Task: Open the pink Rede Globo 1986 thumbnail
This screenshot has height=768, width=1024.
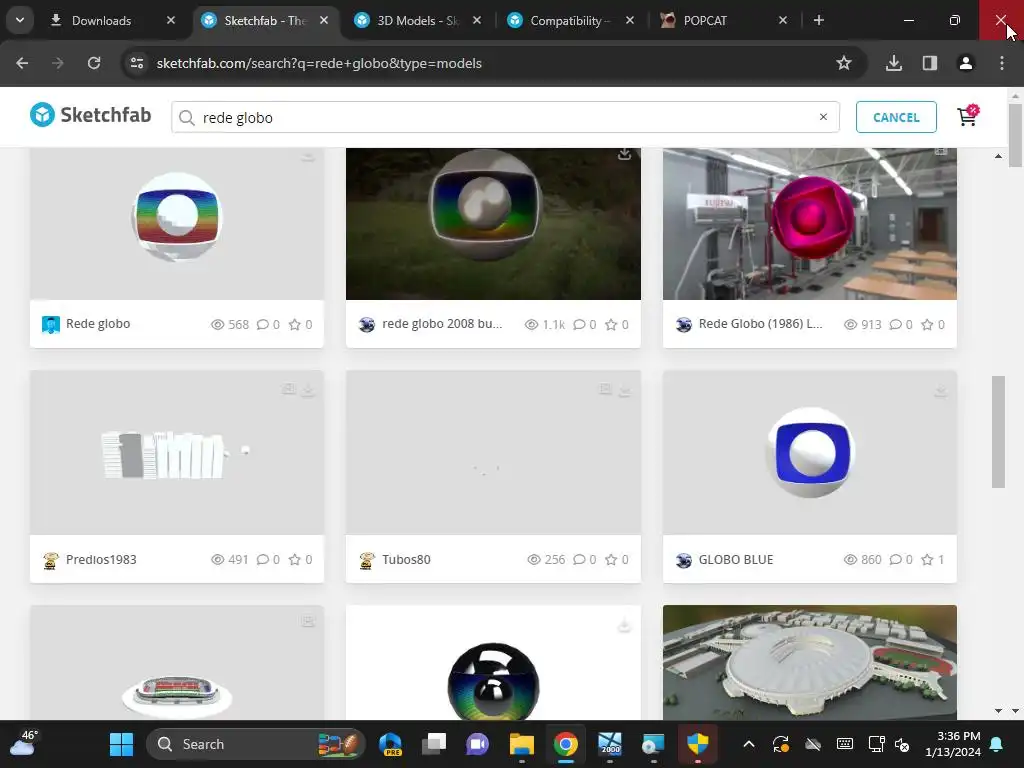Action: tap(810, 224)
